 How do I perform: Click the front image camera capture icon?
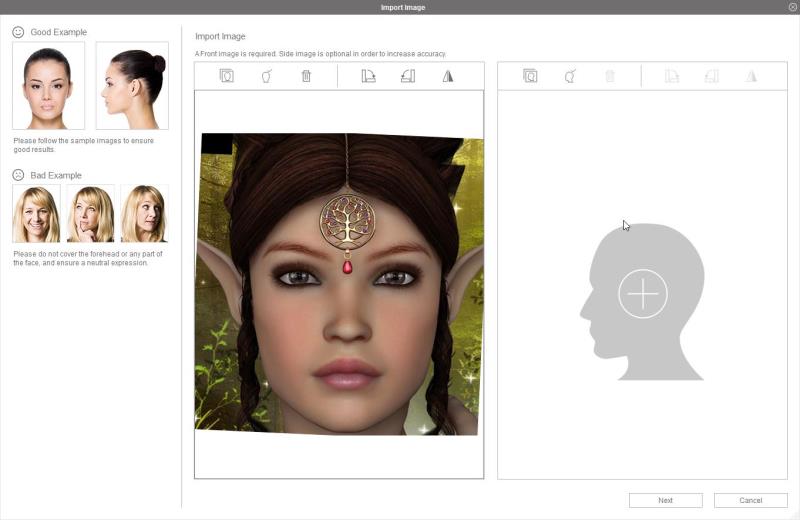[x=266, y=76]
